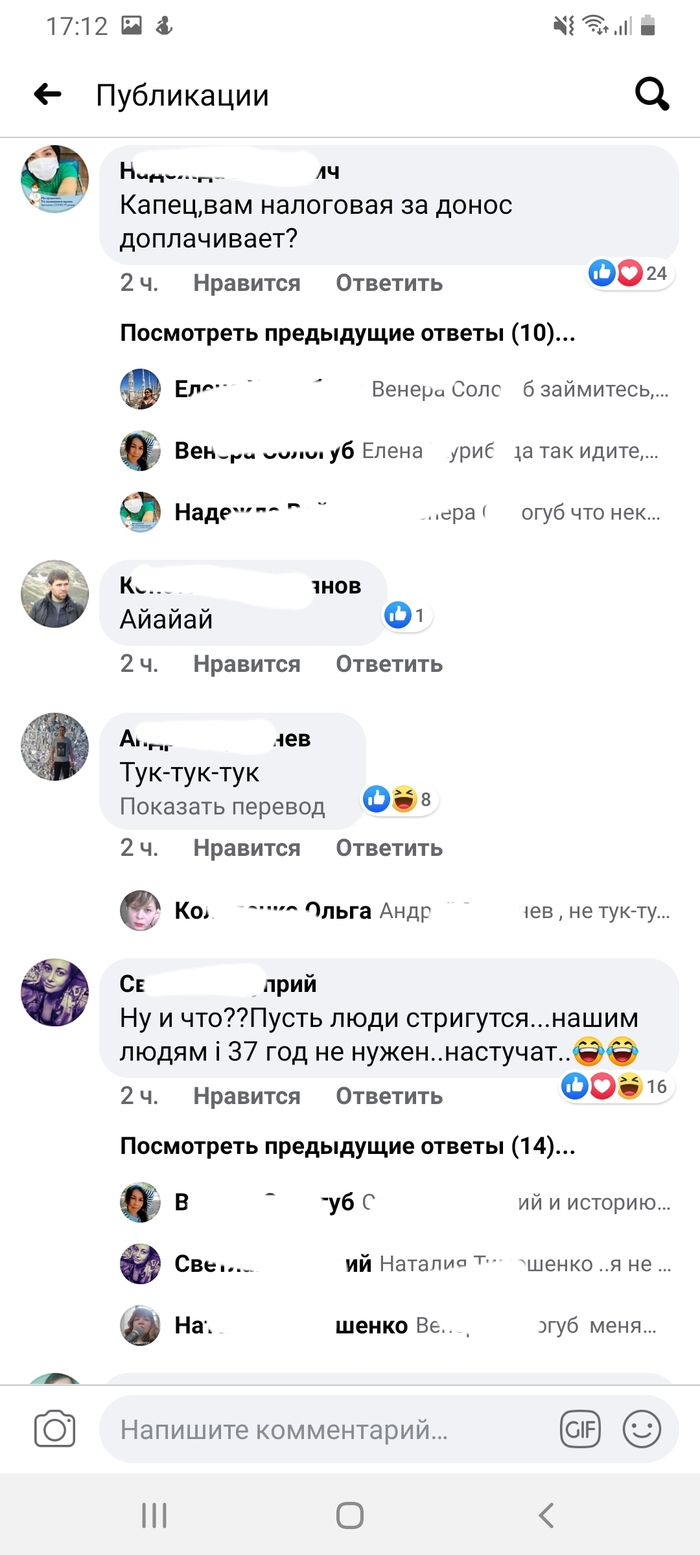
Task: Open the GIF picker in the comment box
Action: coord(580,1429)
